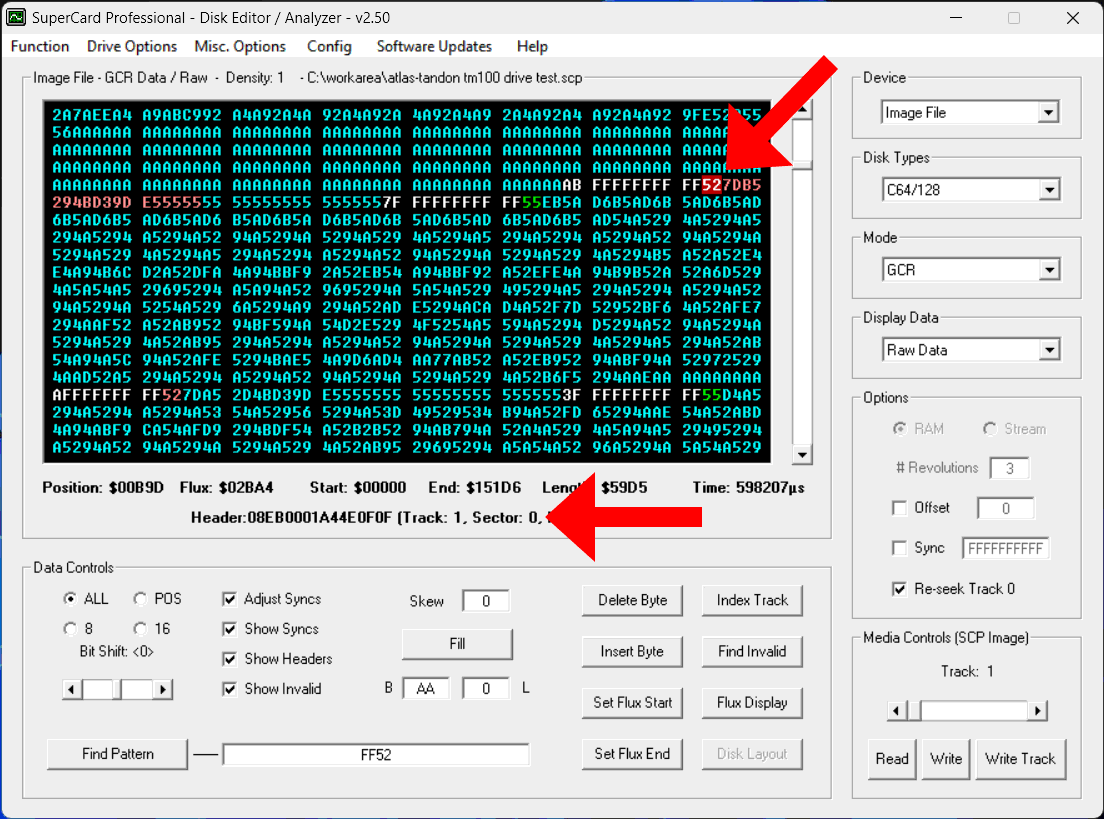This screenshot has height=819, width=1104.
Task: Click the Fill button
Action: (x=457, y=644)
